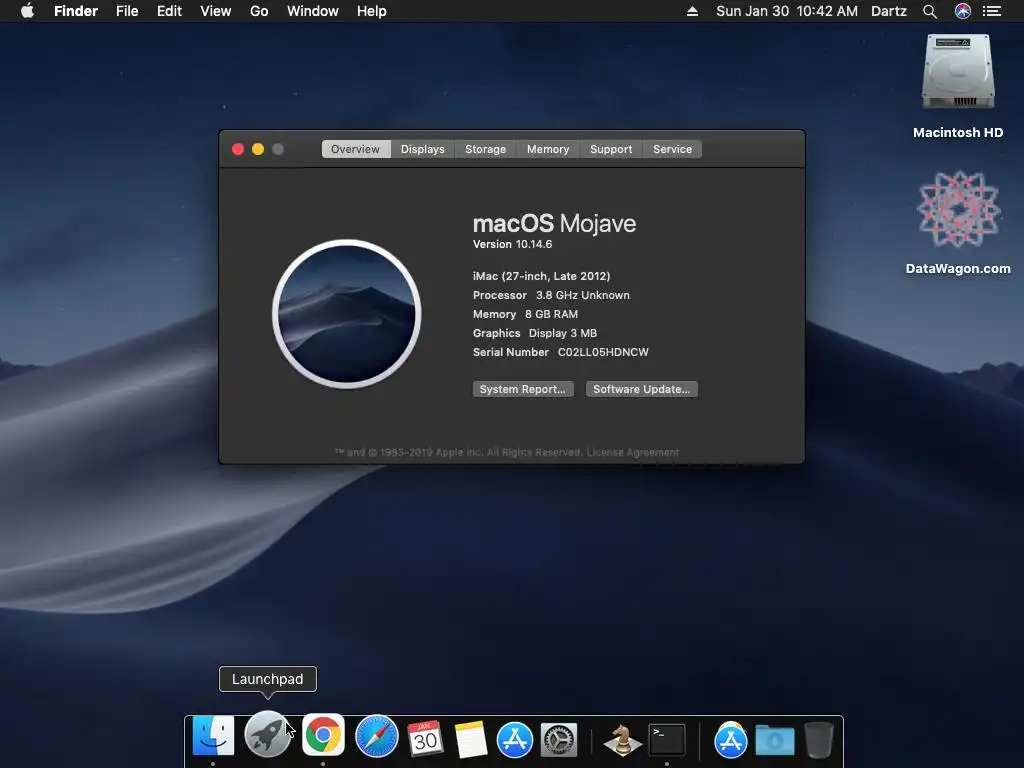The width and height of the screenshot is (1024, 768).
Task: Open Terminal from the Dock
Action: 667,740
